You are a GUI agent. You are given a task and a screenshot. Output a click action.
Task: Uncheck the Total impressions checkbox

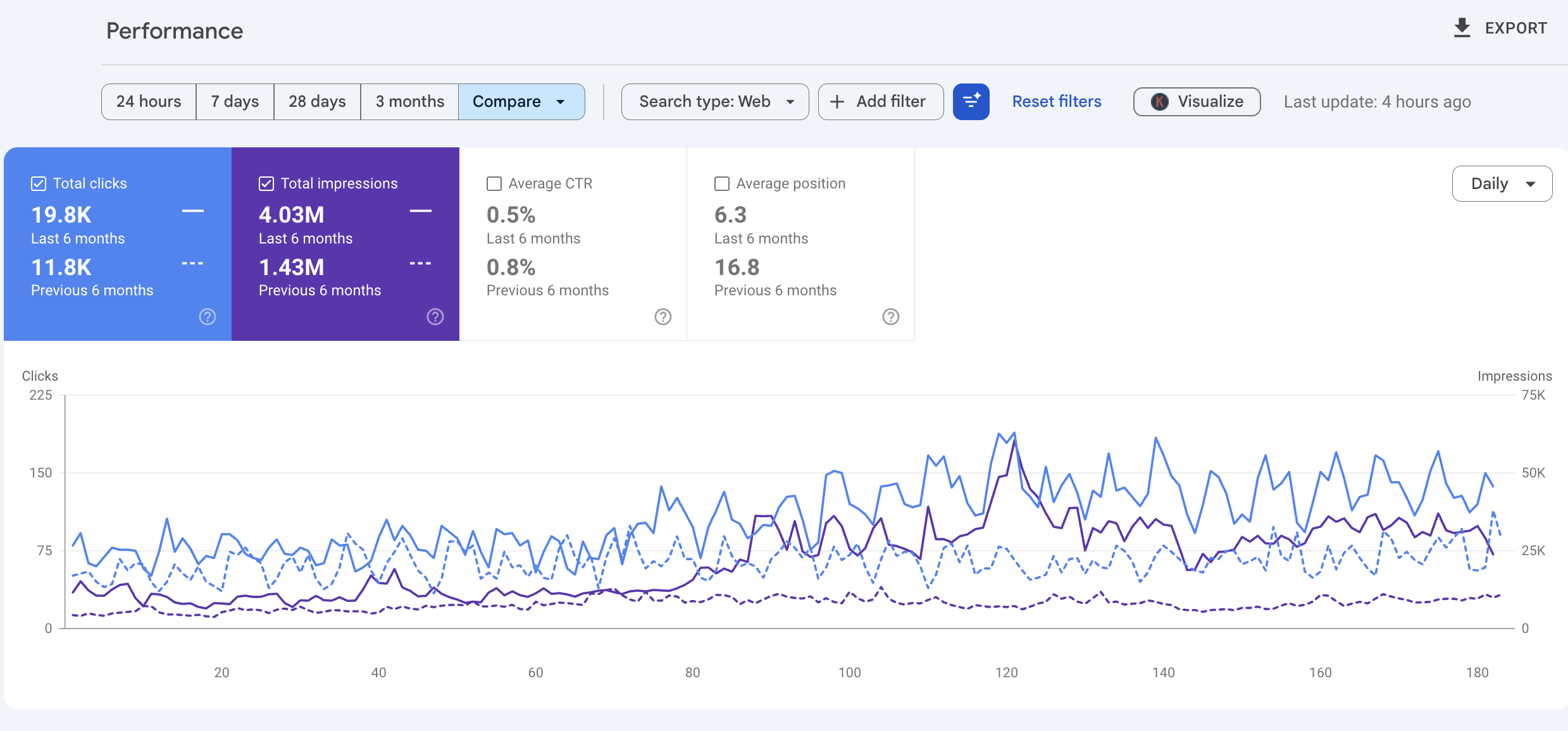(266, 183)
